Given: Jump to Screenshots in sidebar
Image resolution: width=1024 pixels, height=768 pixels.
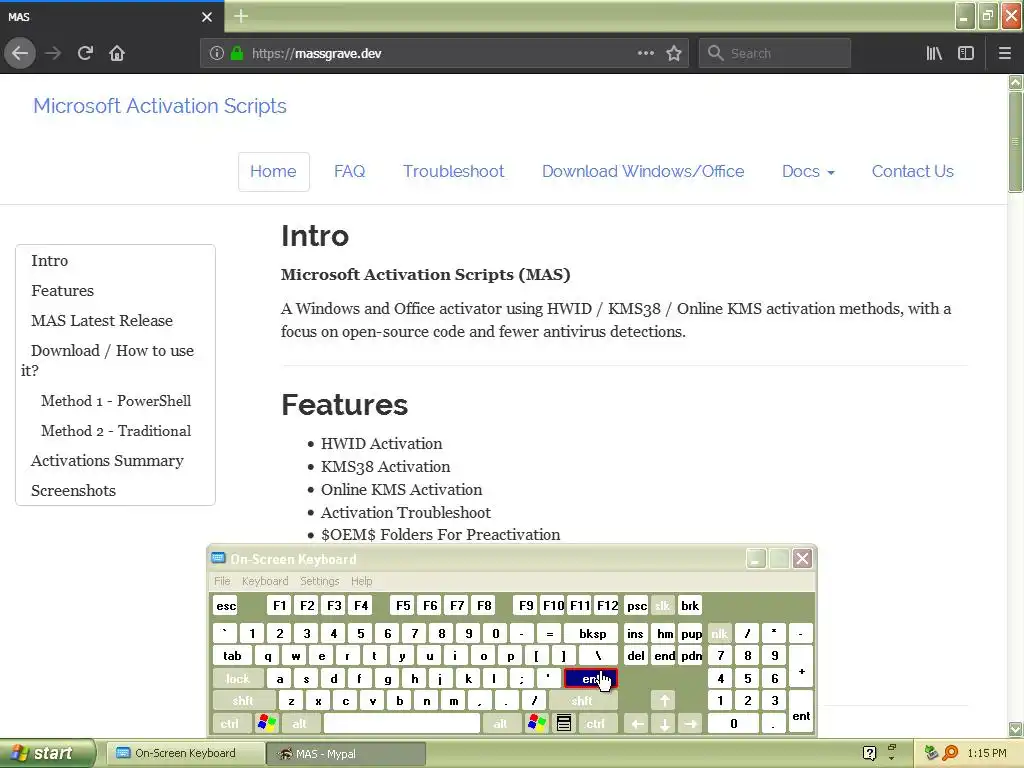Looking at the screenshot, I should [73, 491].
